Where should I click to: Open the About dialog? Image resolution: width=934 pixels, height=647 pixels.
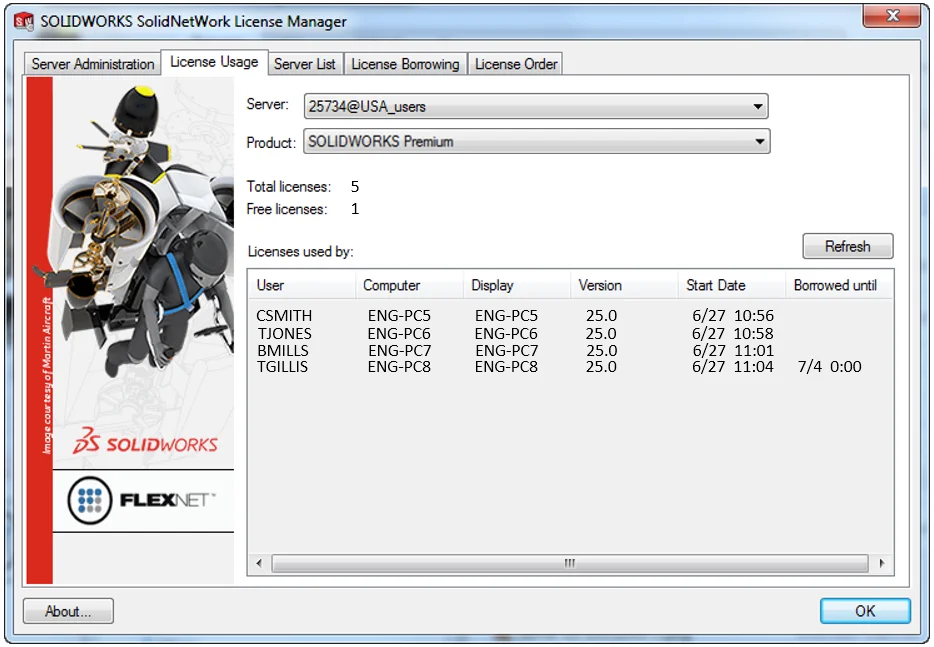(68, 611)
